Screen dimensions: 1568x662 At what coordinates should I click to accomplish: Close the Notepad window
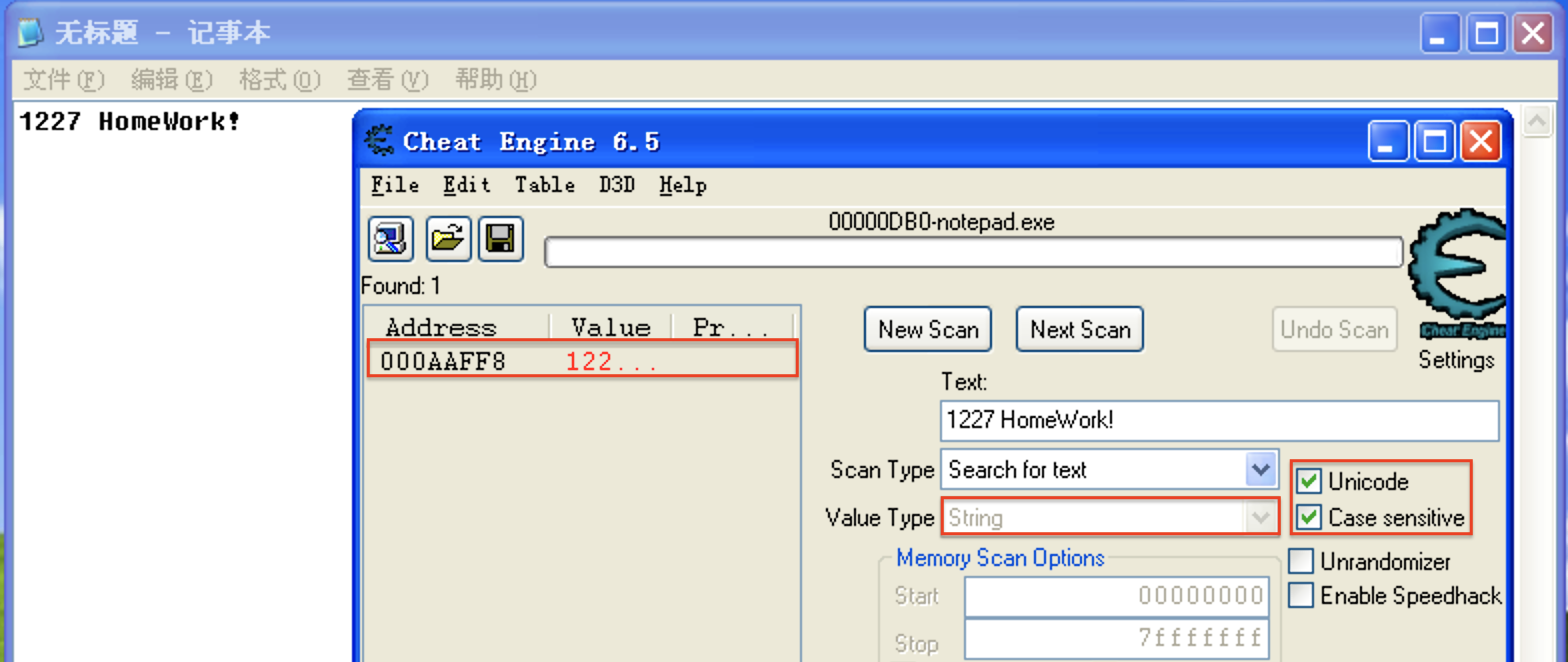click(1533, 34)
